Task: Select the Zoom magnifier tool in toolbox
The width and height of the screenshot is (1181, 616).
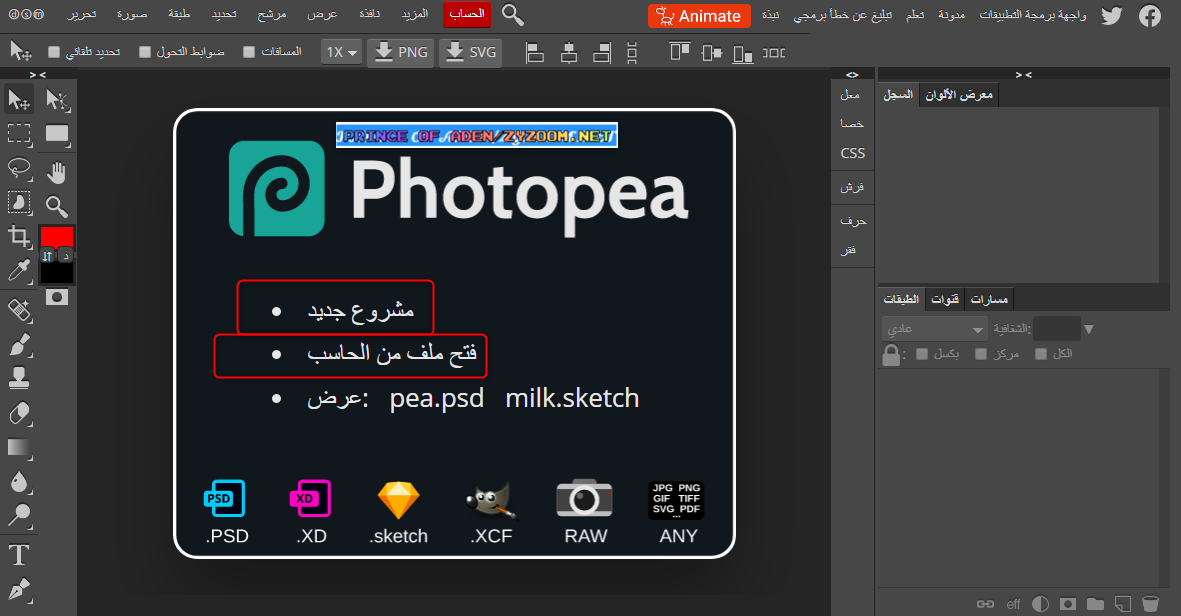Action: coord(57,206)
